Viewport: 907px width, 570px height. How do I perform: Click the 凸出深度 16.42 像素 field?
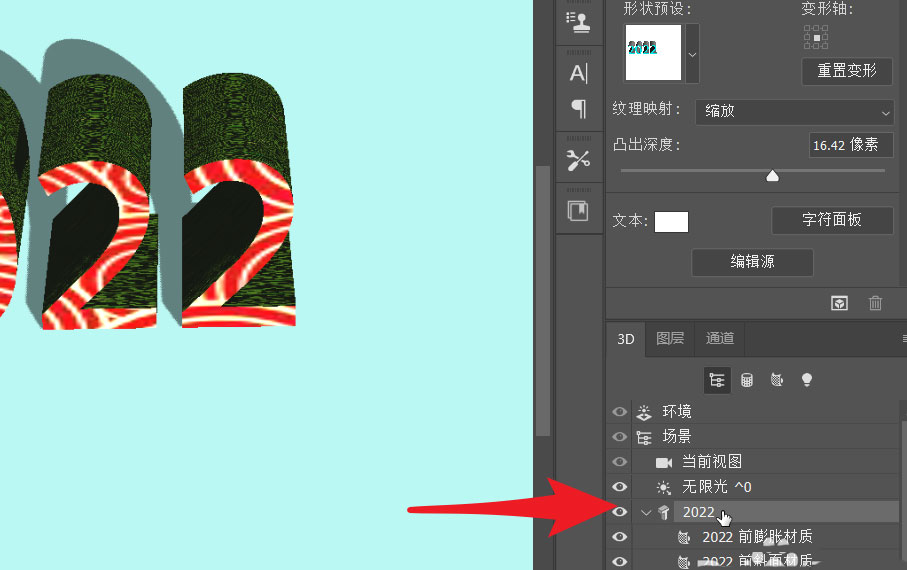[x=850, y=145]
